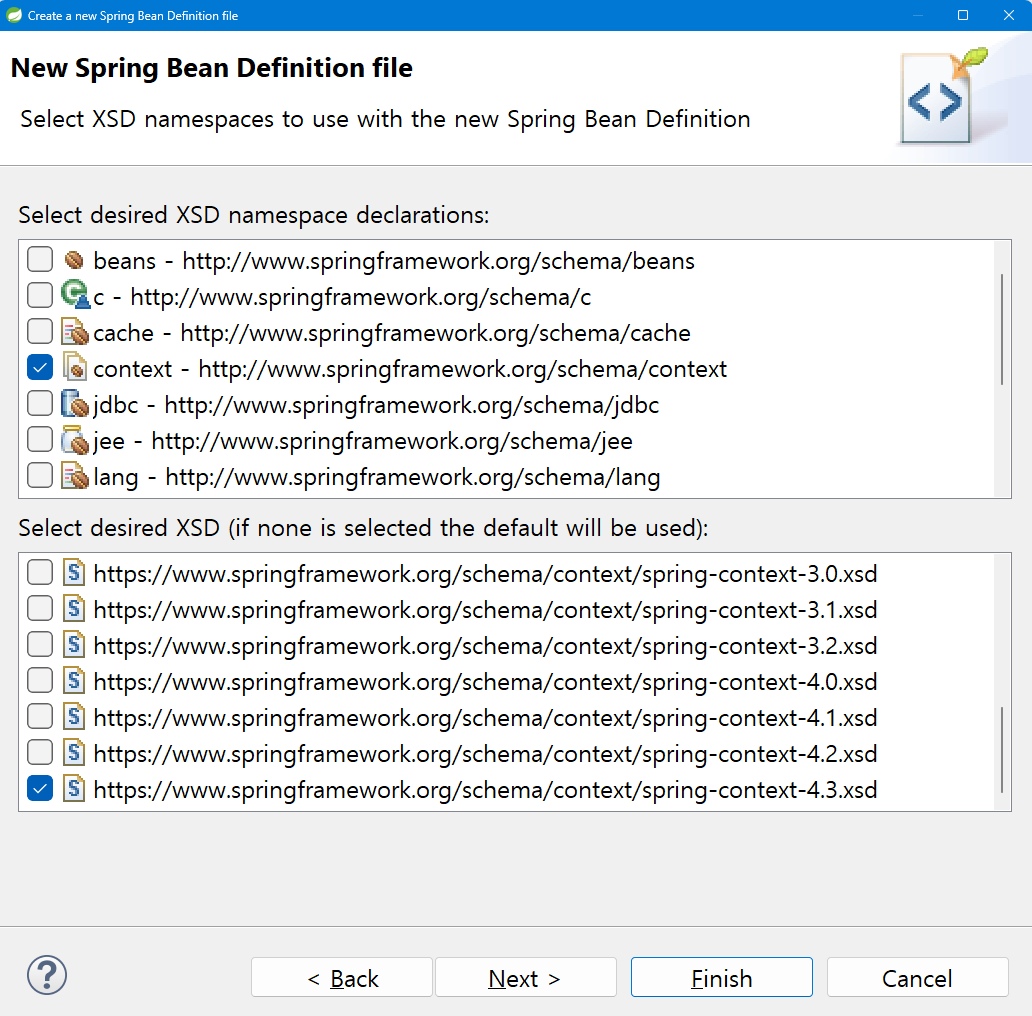Open help via the question mark icon

click(47, 975)
